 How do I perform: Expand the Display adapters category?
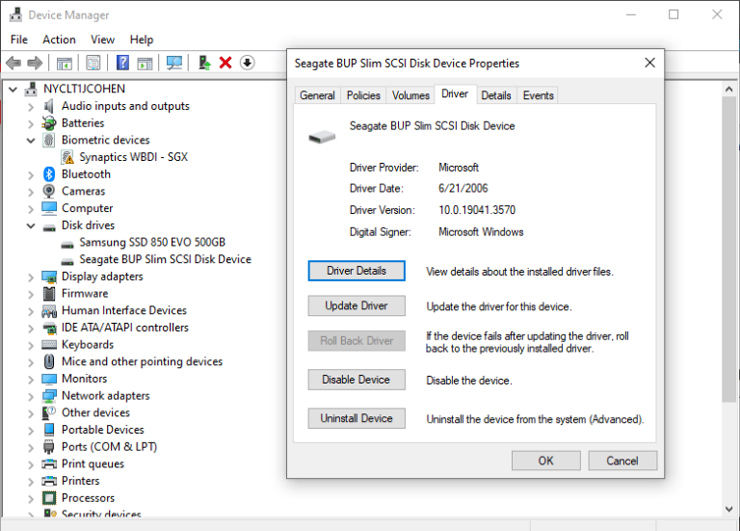coord(31,277)
